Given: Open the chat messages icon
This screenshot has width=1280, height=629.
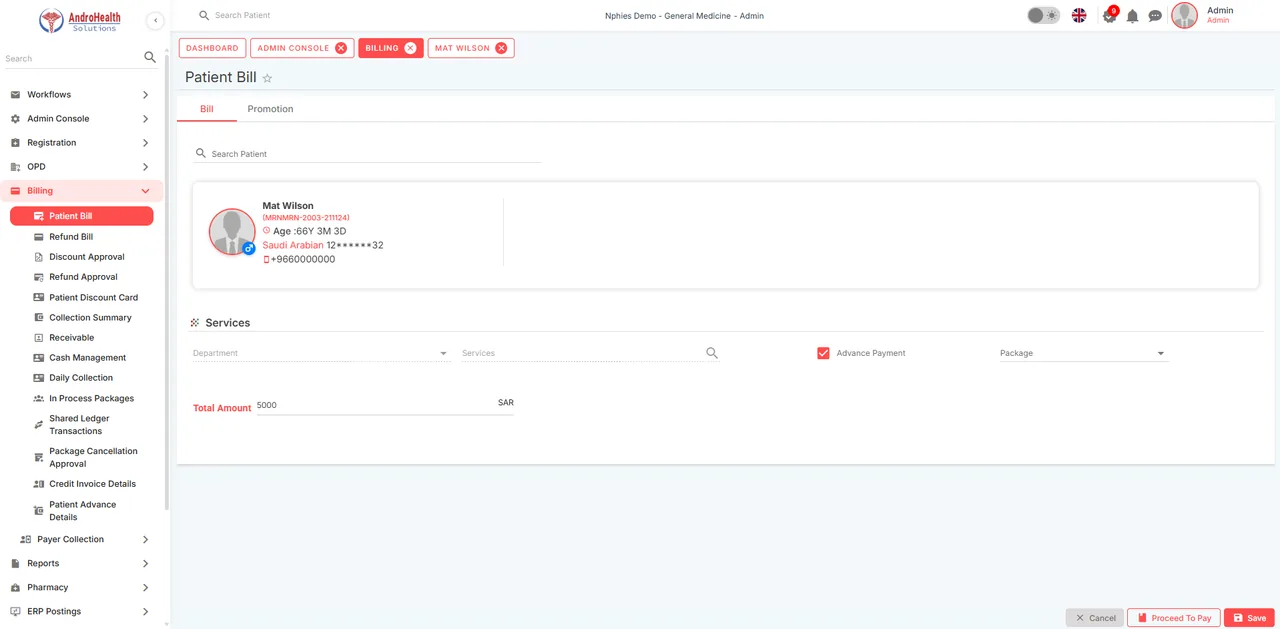Looking at the screenshot, I should [1155, 16].
